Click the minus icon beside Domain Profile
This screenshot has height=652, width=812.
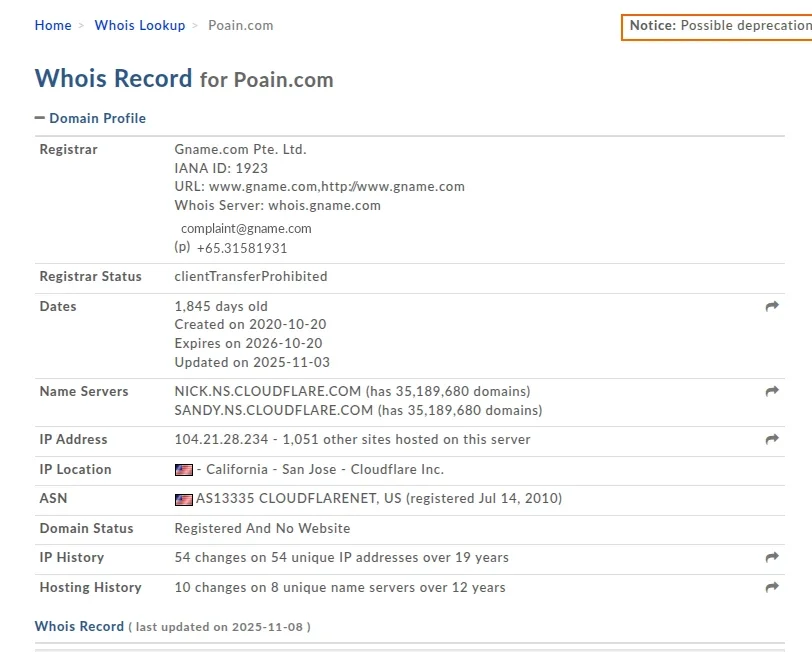point(40,118)
